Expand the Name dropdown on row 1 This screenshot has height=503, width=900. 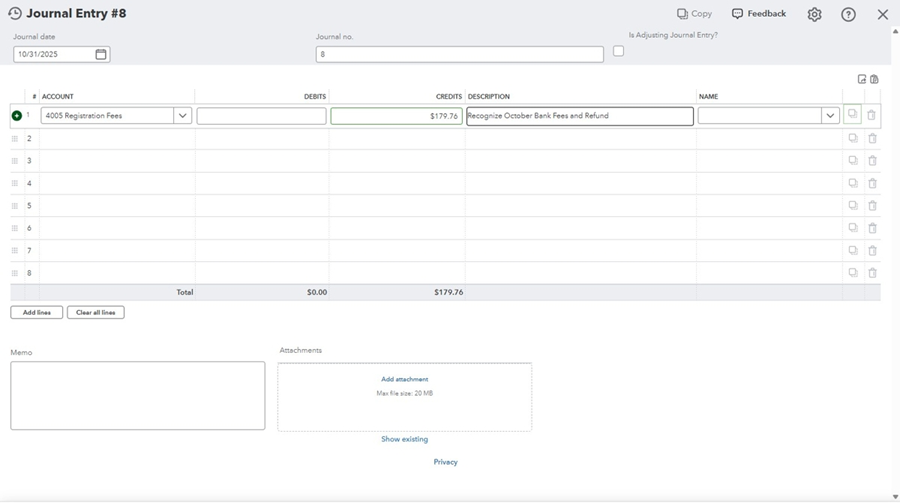(830, 116)
